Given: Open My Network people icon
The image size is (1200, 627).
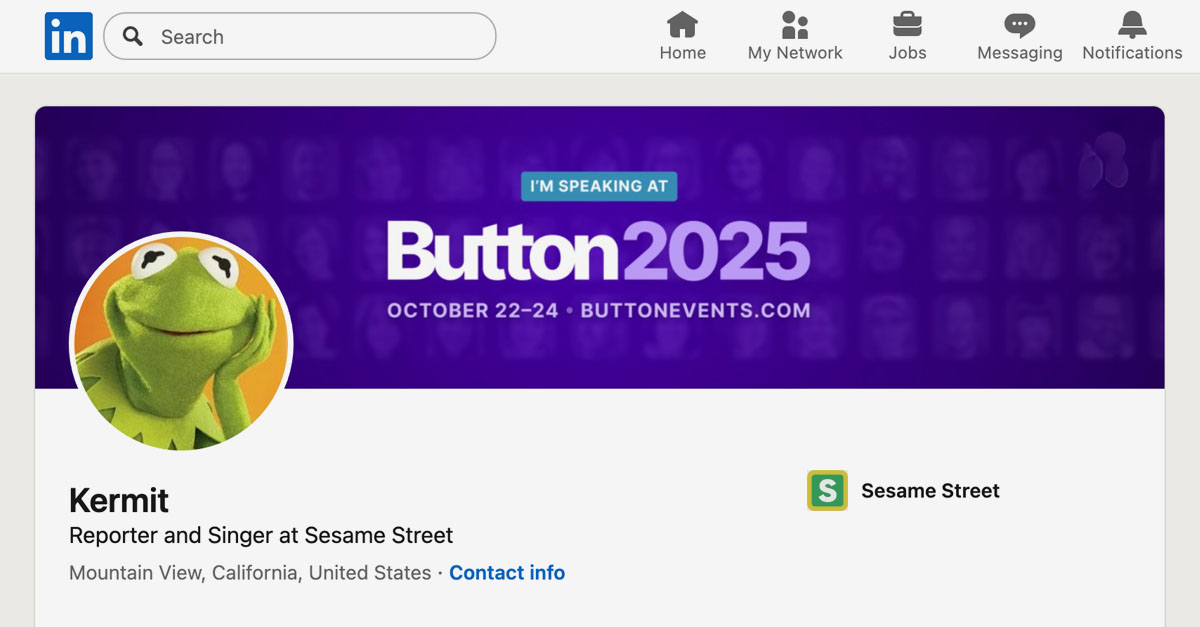Looking at the screenshot, I should pyautogui.click(x=795, y=24).
